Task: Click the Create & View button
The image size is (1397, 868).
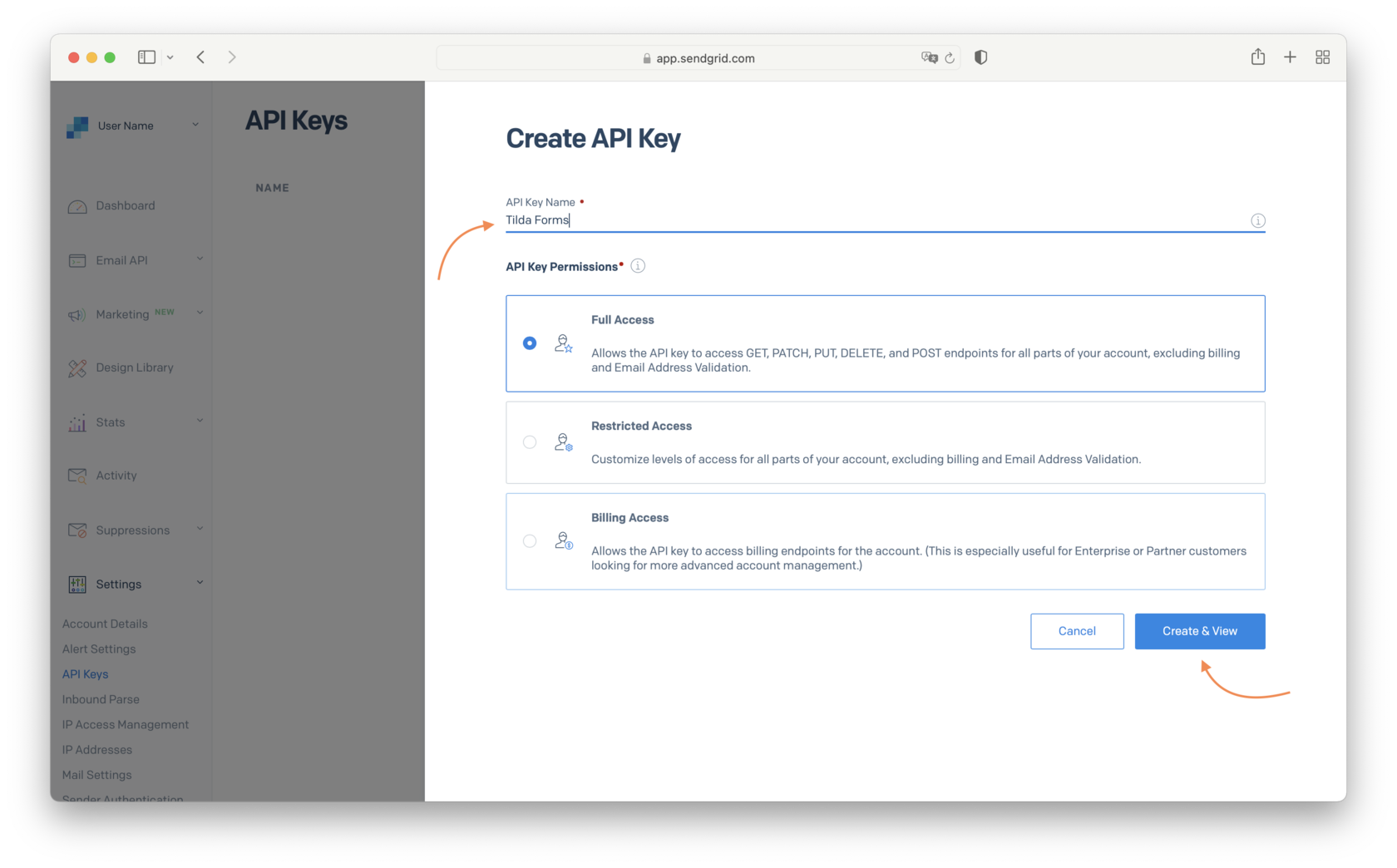Action: [1200, 631]
